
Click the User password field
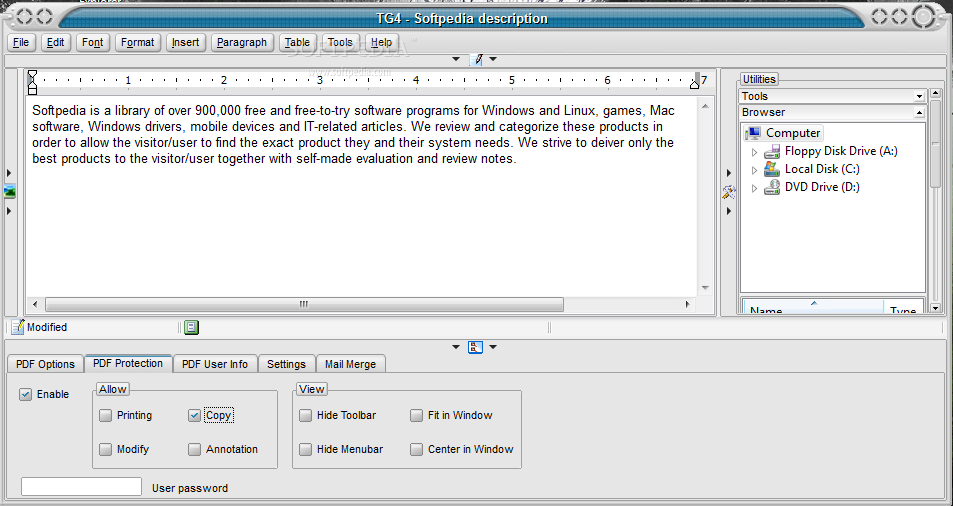tap(81, 487)
